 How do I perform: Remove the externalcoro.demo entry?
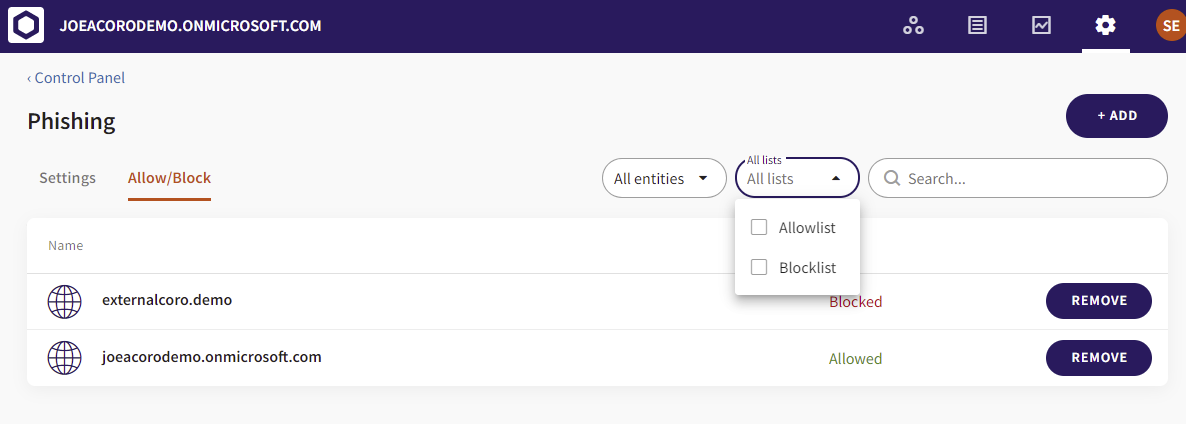pos(1099,301)
